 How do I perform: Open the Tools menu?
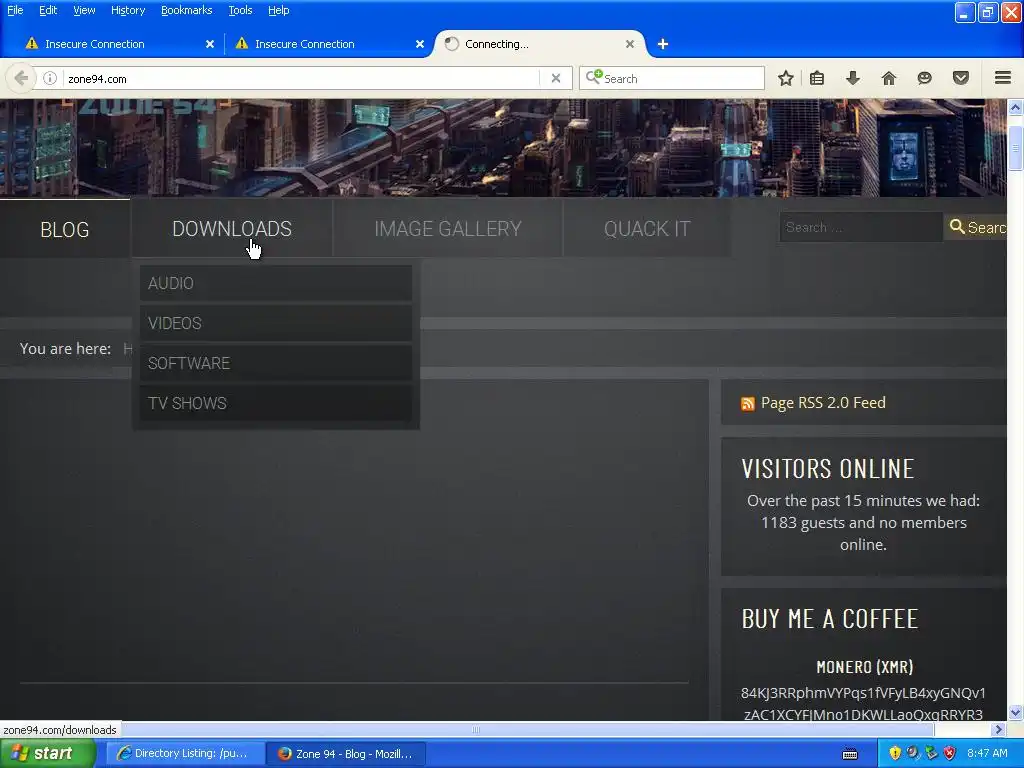[x=240, y=10]
